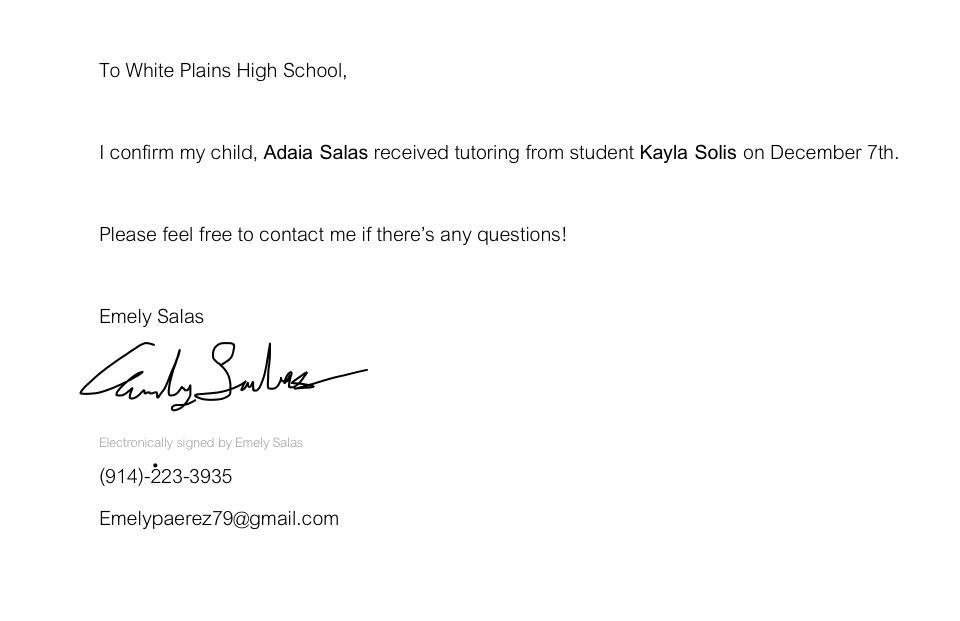Image resolution: width=960 pixels, height=621 pixels.
Task: Click "White" in the greeting line
Action: point(150,71)
